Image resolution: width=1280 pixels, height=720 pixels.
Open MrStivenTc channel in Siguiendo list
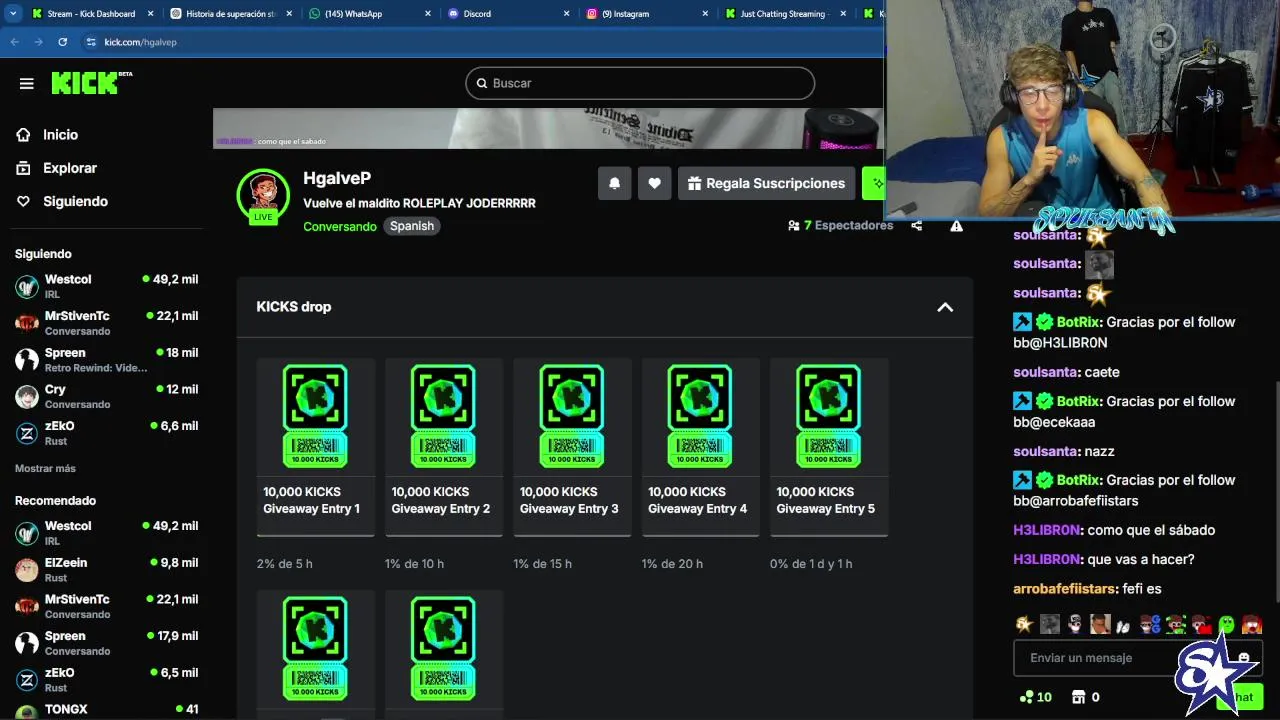coord(106,323)
